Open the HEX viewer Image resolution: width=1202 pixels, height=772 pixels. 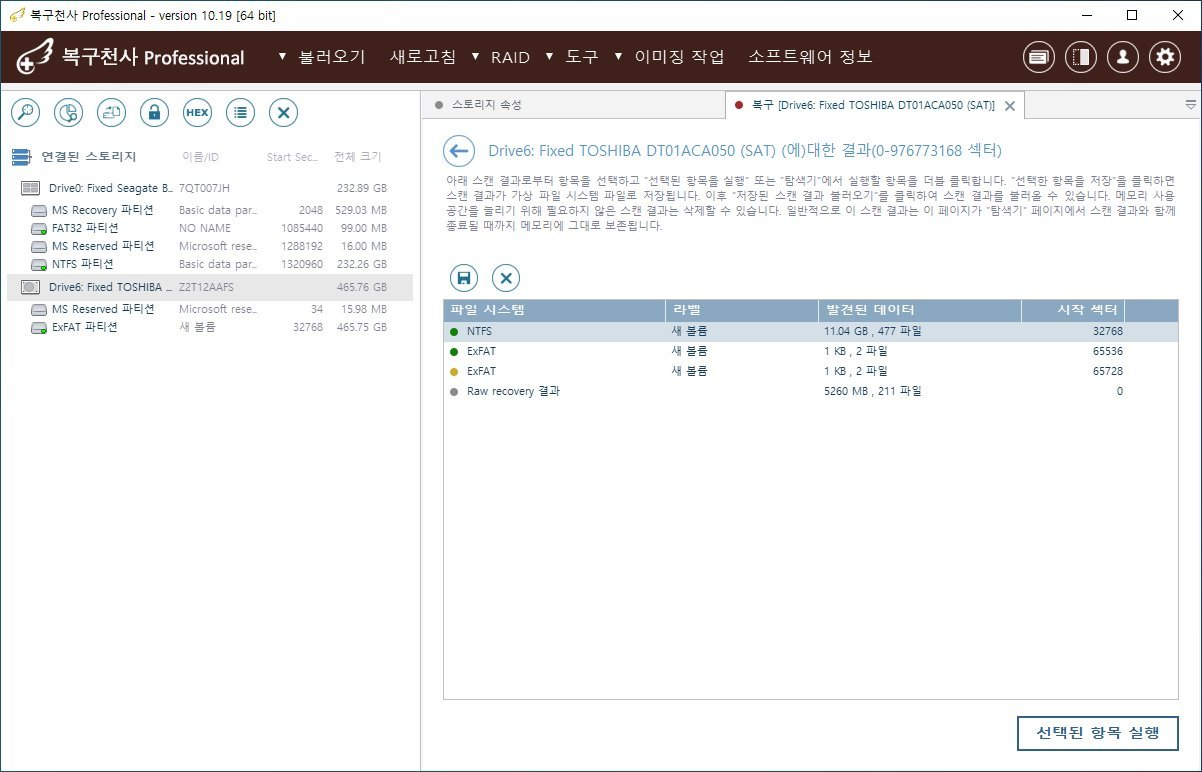(x=197, y=113)
